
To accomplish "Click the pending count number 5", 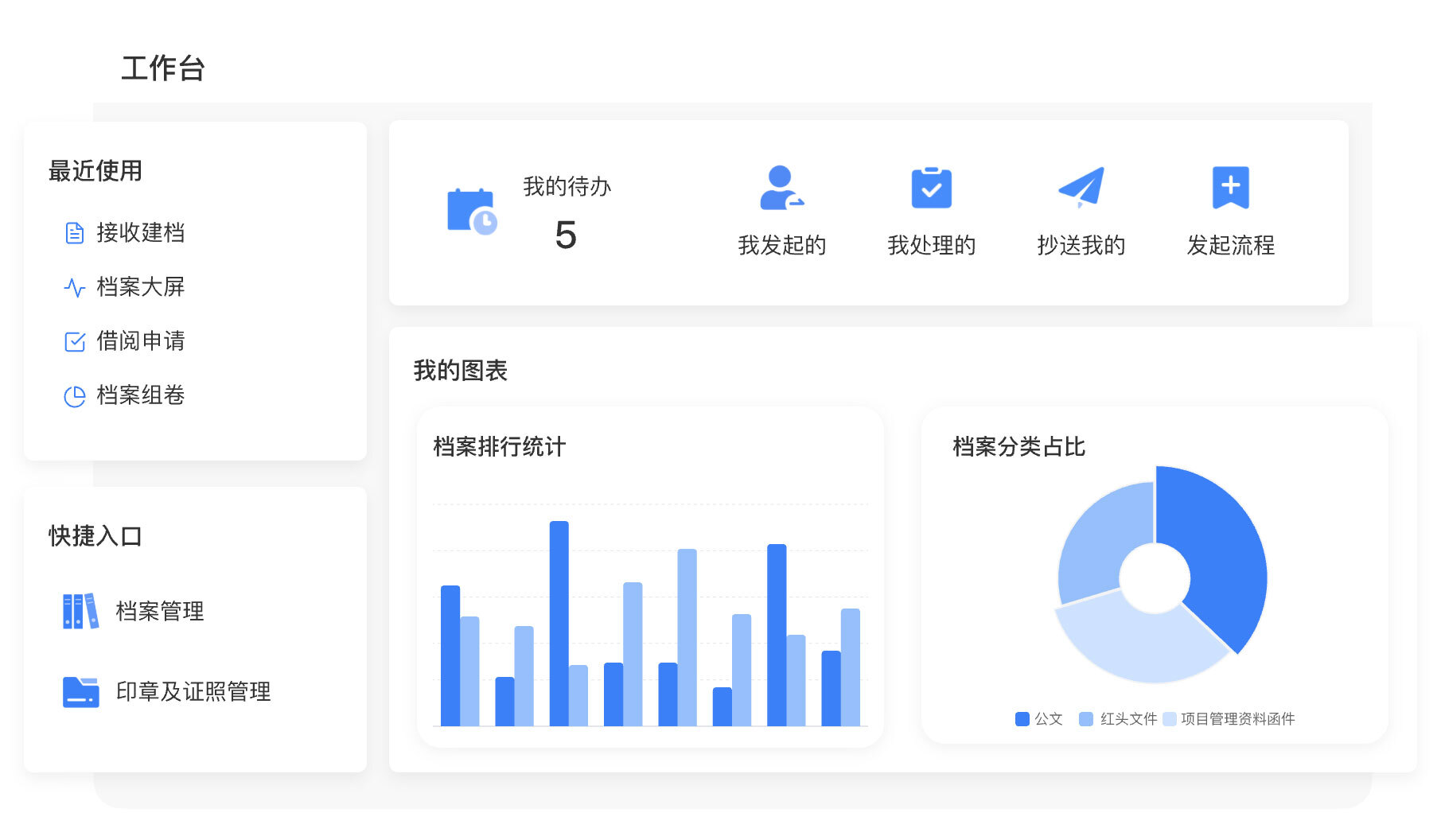I will pos(566,235).
